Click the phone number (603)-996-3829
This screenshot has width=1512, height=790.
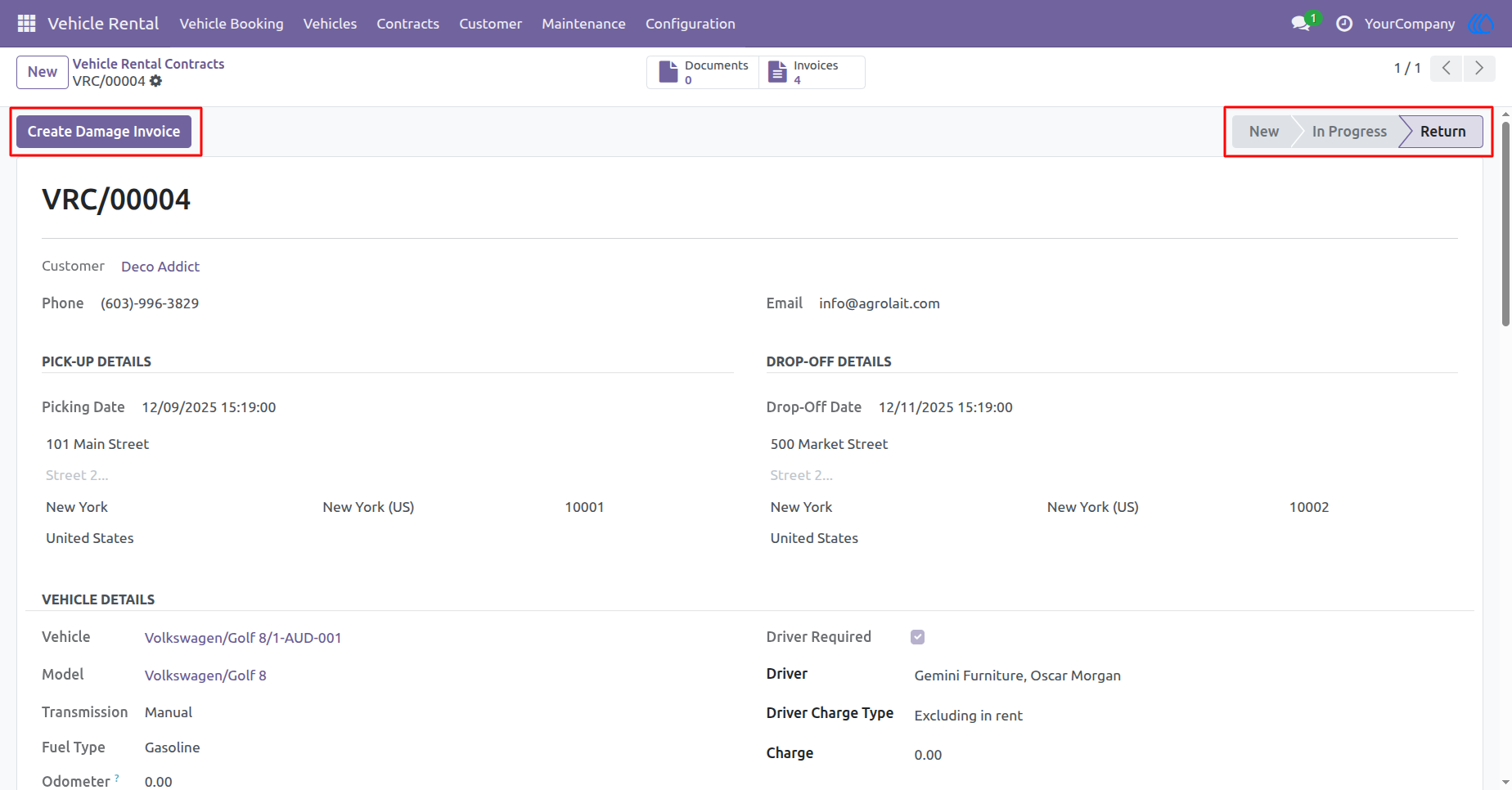150,303
